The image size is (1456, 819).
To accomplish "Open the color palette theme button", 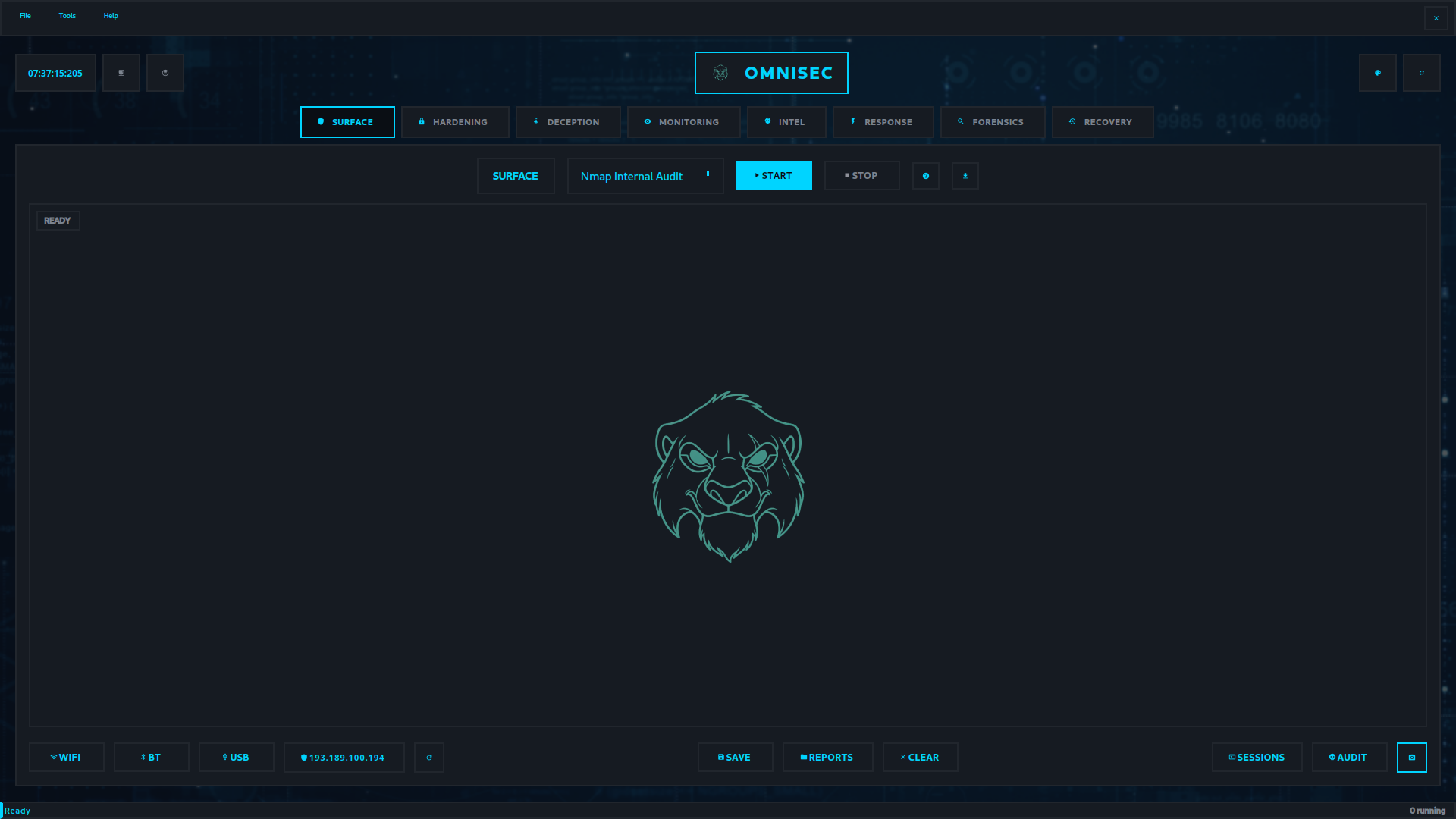I will pos(1377,73).
